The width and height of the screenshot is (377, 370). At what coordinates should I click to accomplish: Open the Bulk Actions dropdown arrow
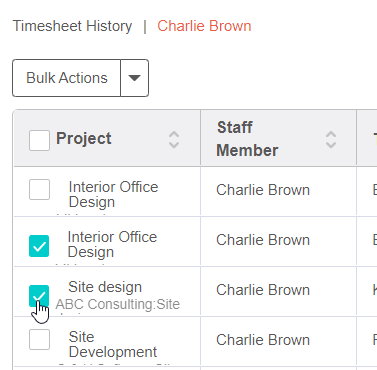(x=134, y=78)
